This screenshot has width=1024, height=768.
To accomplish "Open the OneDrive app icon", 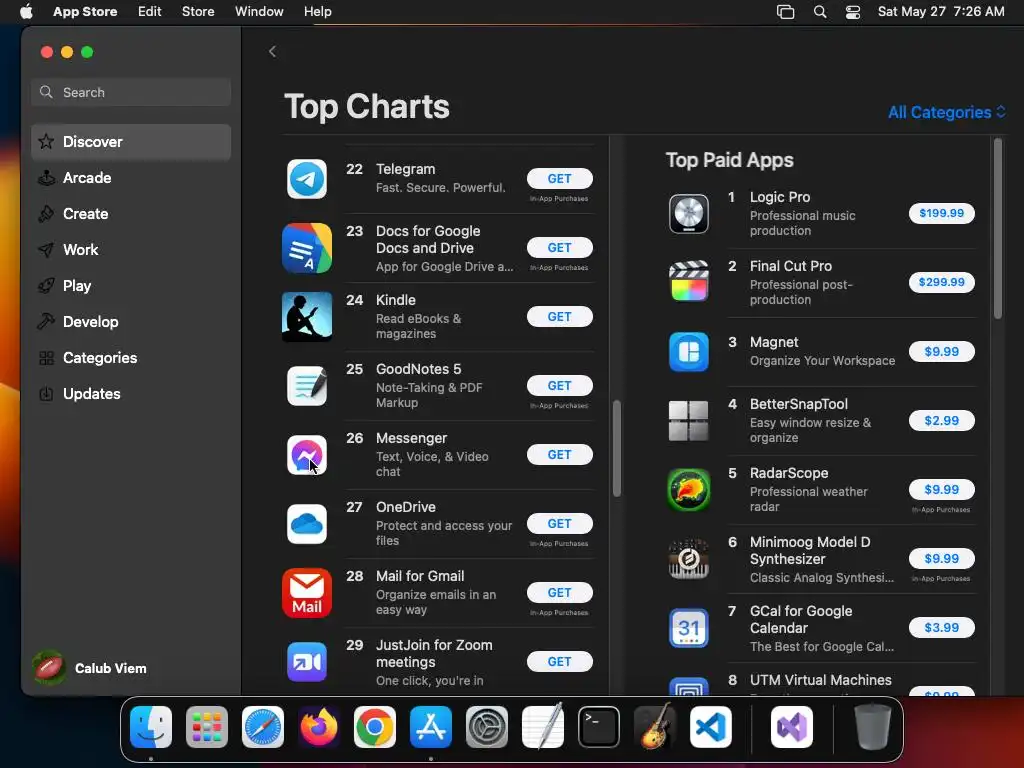I will tap(307, 524).
